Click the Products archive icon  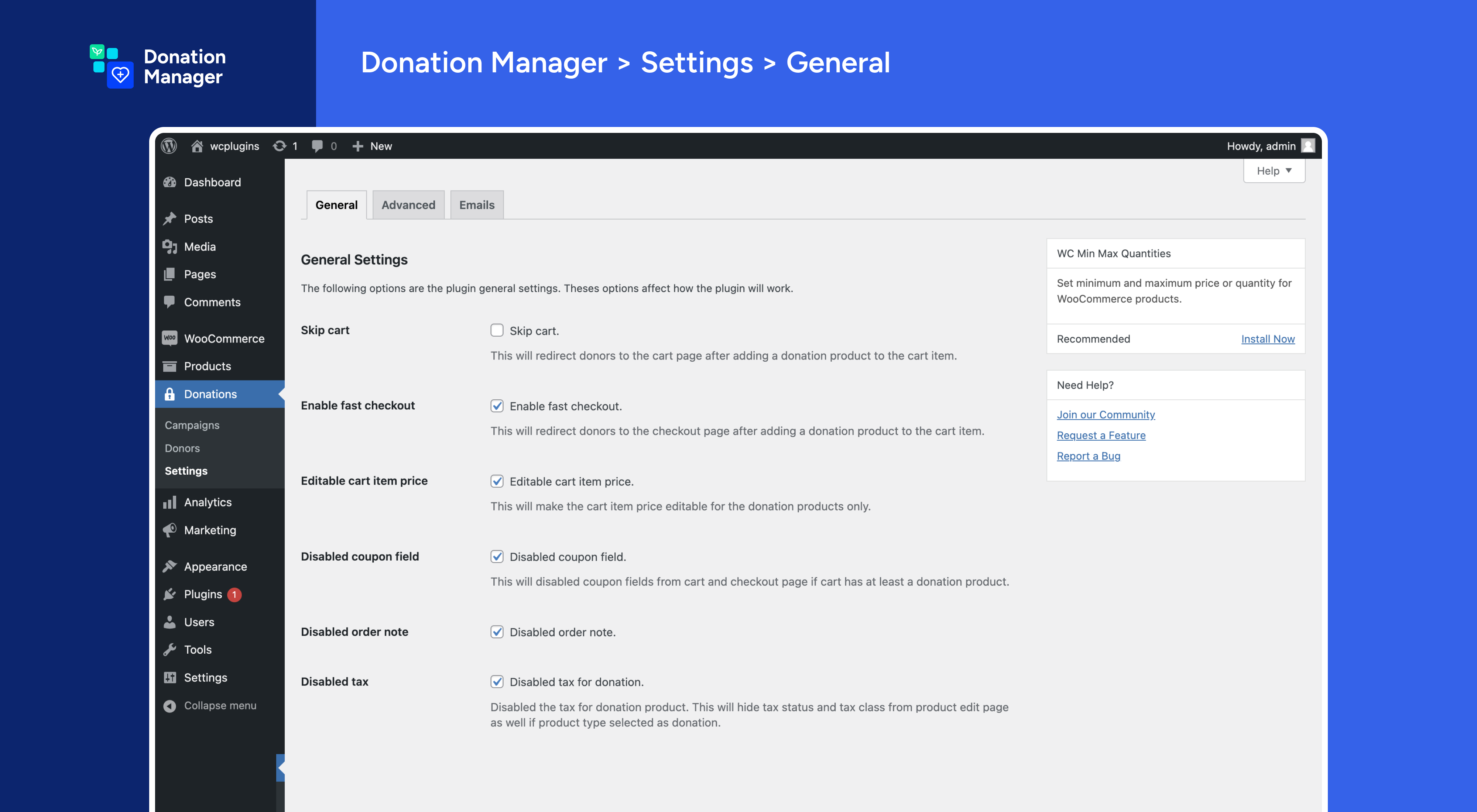point(170,366)
